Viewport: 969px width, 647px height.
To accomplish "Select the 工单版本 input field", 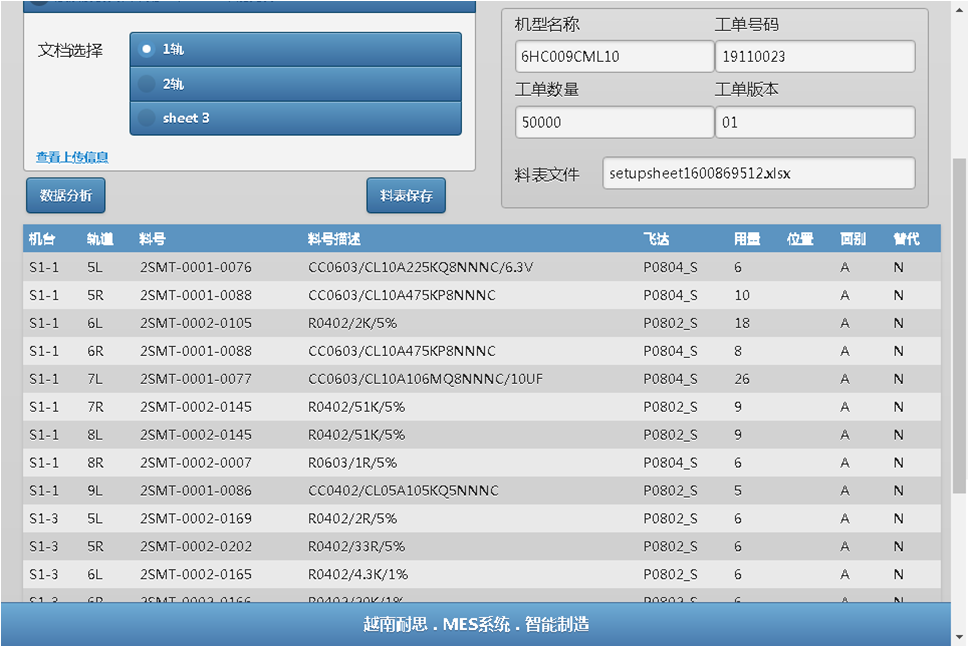I will pyautogui.click(x=814, y=123).
